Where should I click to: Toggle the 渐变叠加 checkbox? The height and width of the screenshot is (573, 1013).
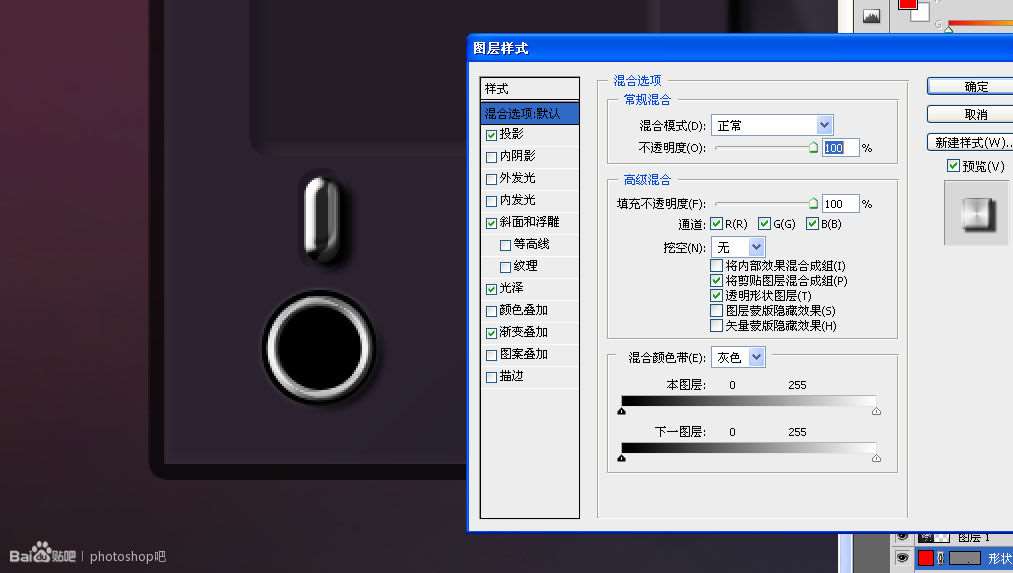(x=491, y=333)
